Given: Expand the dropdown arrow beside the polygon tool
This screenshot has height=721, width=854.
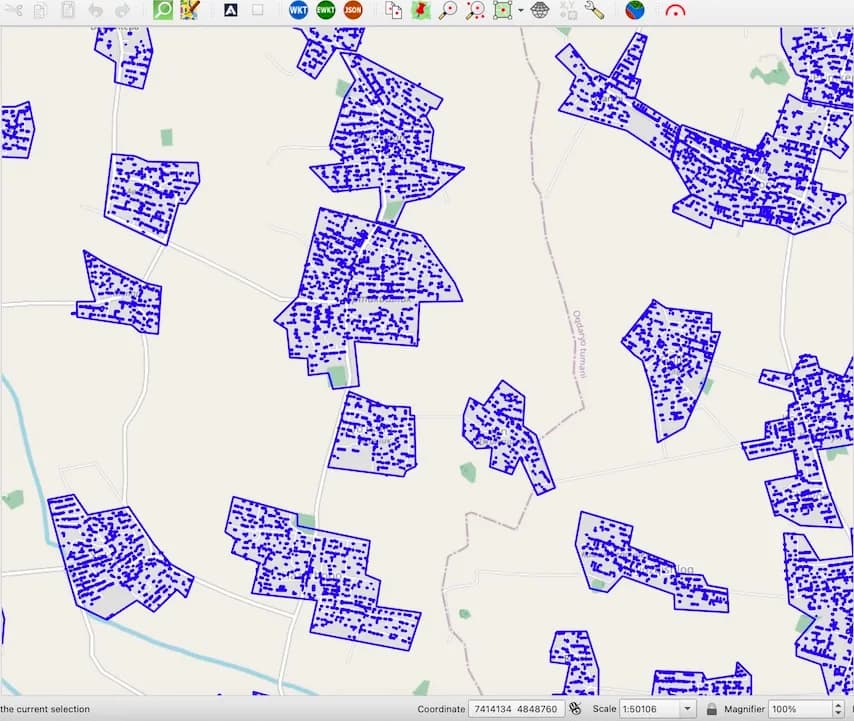Looking at the screenshot, I should pyautogui.click(x=522, y=9).
